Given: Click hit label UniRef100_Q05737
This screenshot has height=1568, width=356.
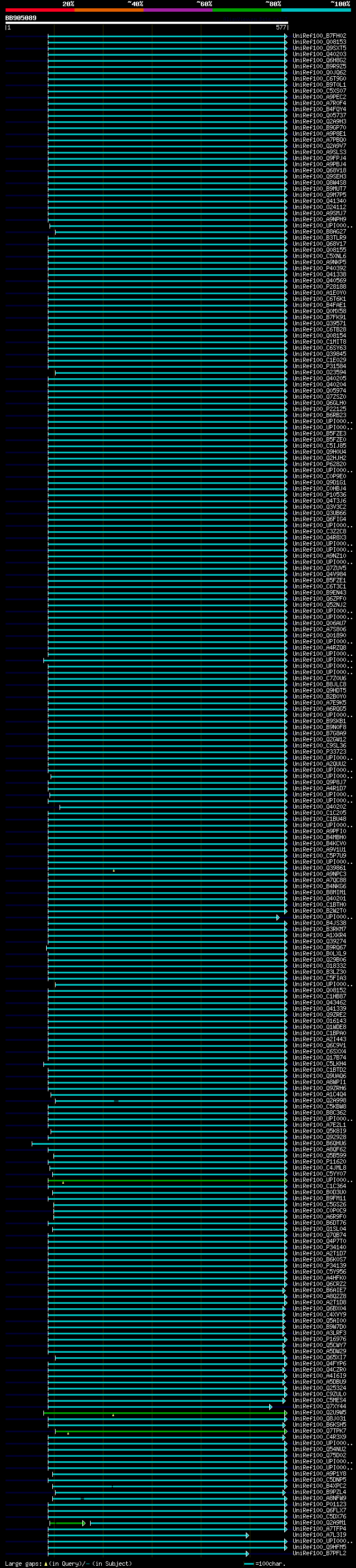Looking at the screenshot, I should pyautogui.click(x=319, y=115).
